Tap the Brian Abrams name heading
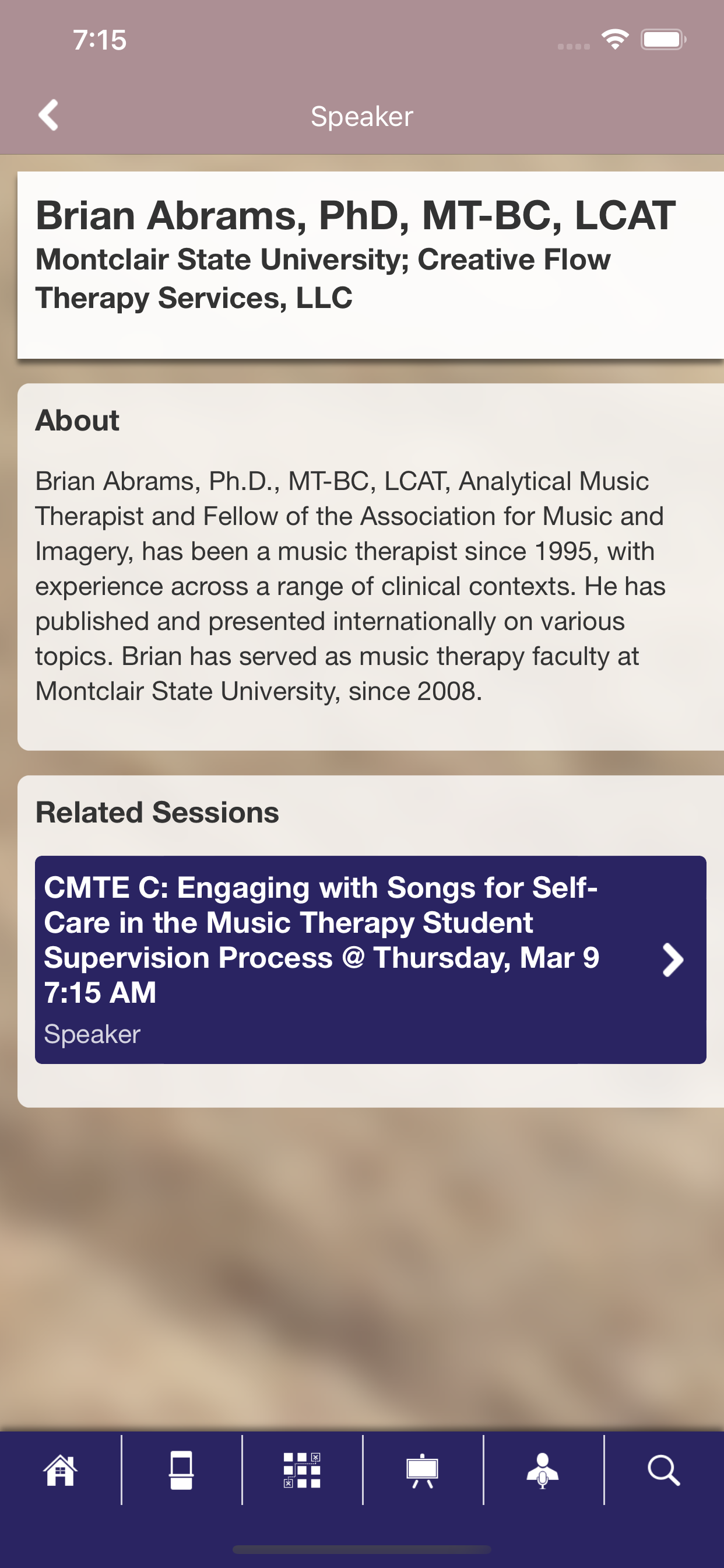 [356, 215]
